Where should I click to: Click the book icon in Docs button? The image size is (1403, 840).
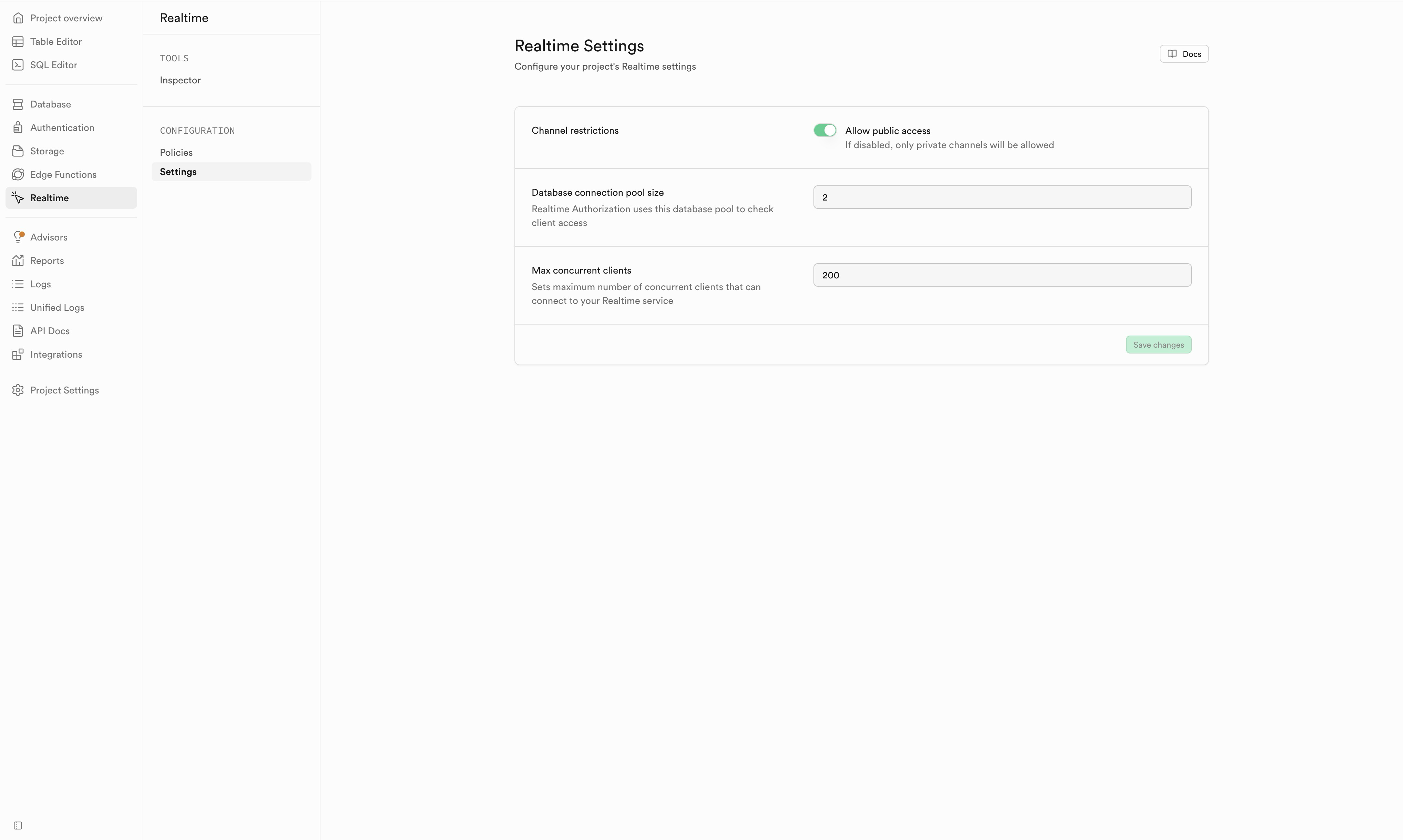click(1172, 54)
